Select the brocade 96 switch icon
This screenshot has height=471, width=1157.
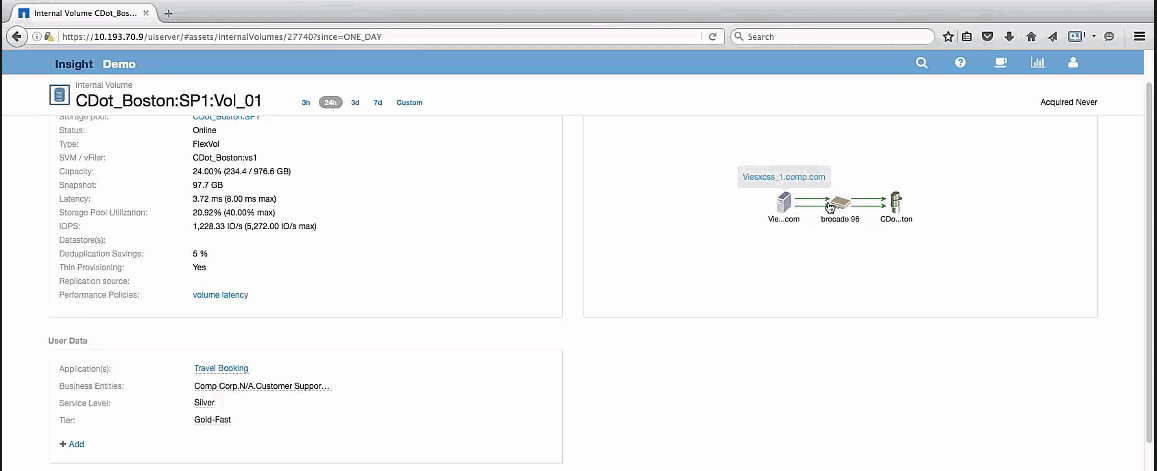[840, 203]
